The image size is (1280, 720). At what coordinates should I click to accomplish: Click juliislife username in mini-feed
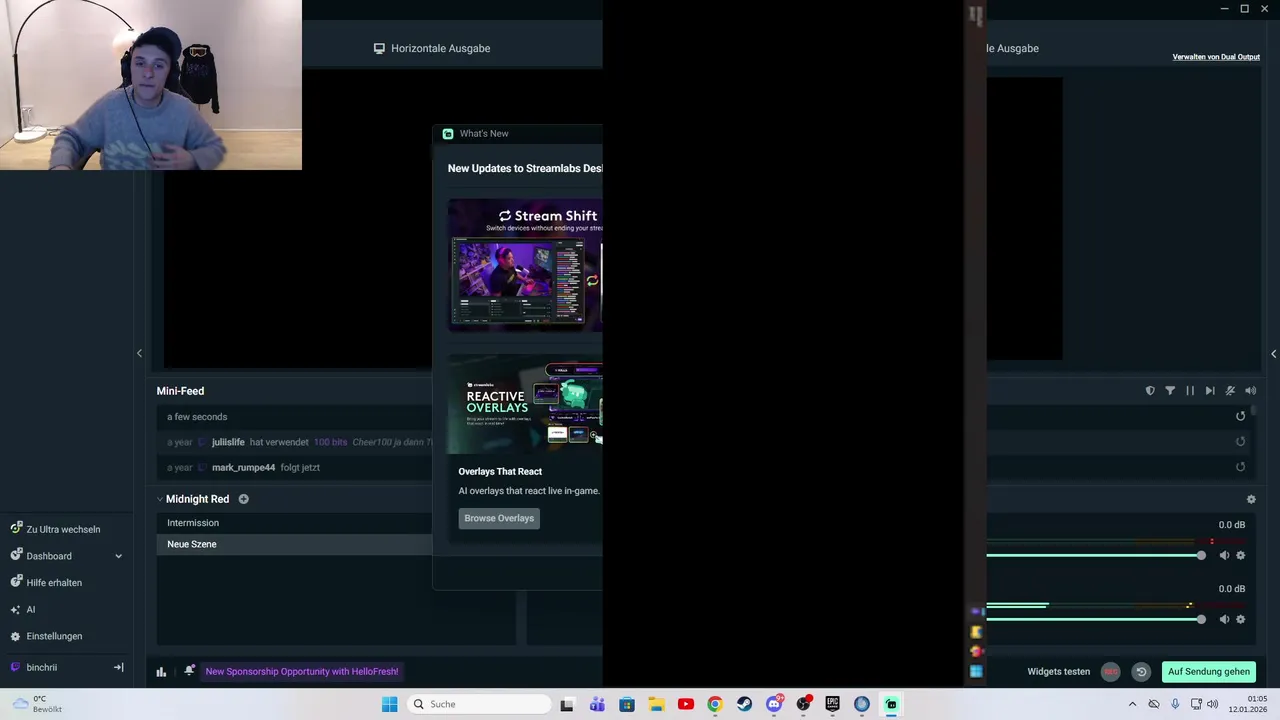click(x=228, y=442)
